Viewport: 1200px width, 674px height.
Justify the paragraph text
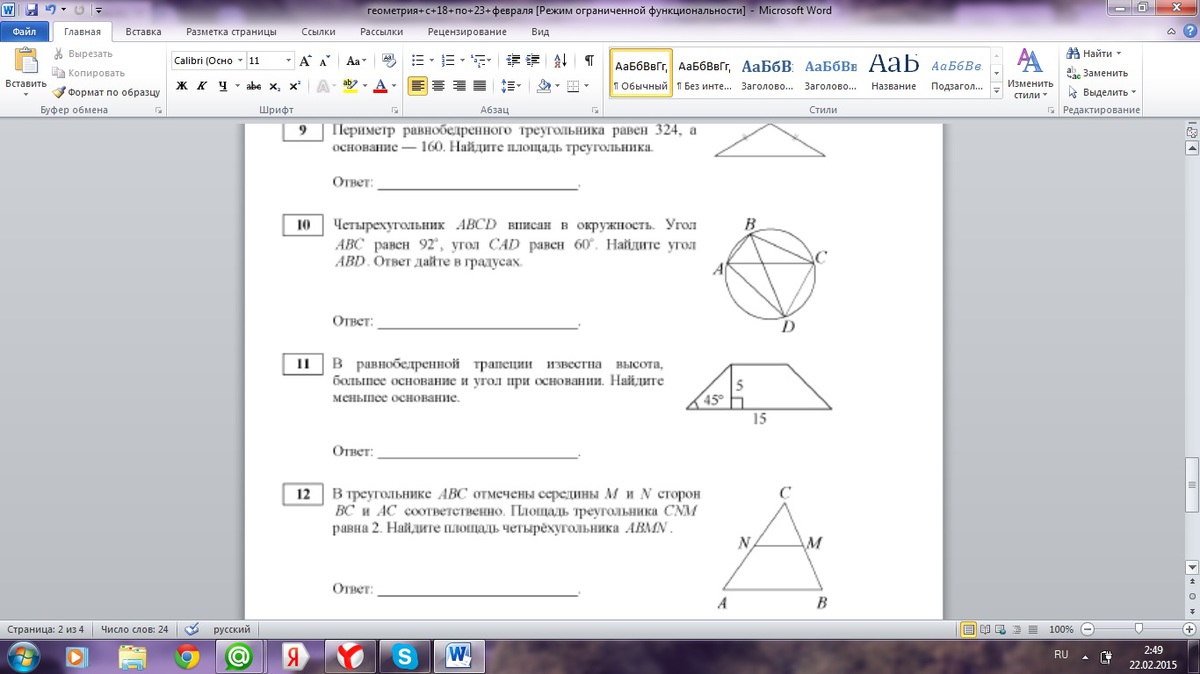pyautogui.click(x=479, y=86)
